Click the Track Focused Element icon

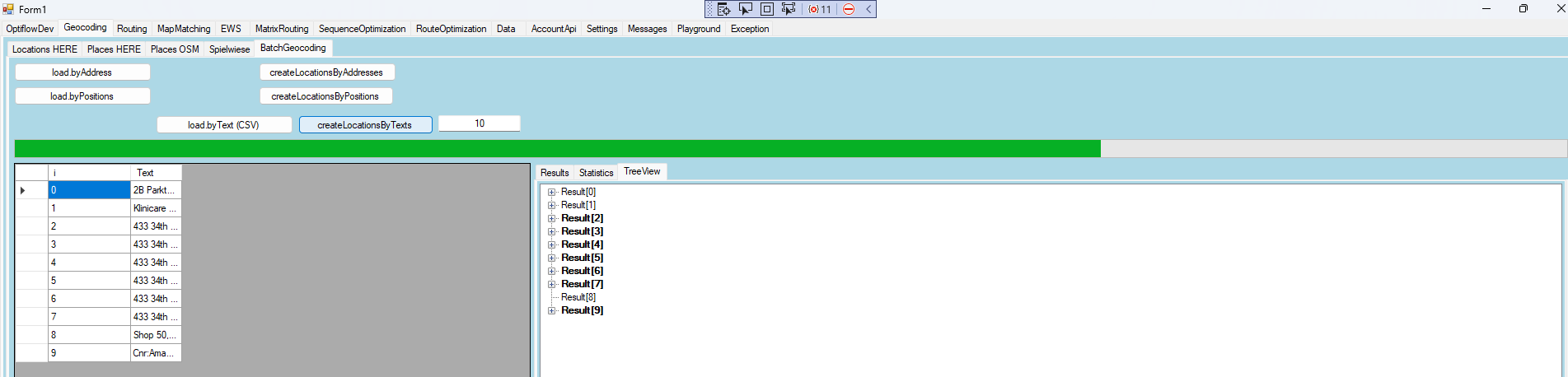789,9
